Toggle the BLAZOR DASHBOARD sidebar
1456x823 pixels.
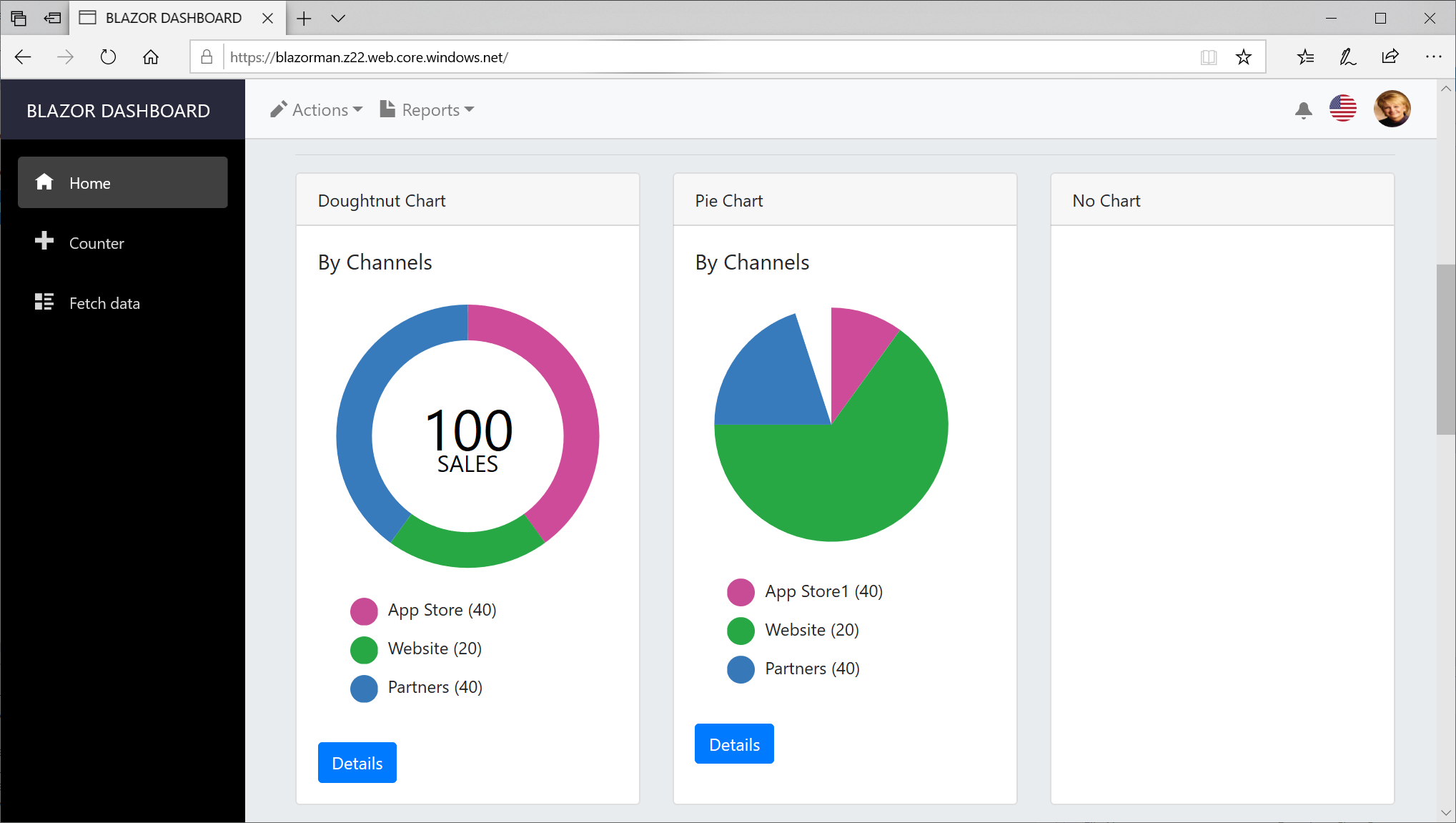pyautogui.click(x=117, y=111)
